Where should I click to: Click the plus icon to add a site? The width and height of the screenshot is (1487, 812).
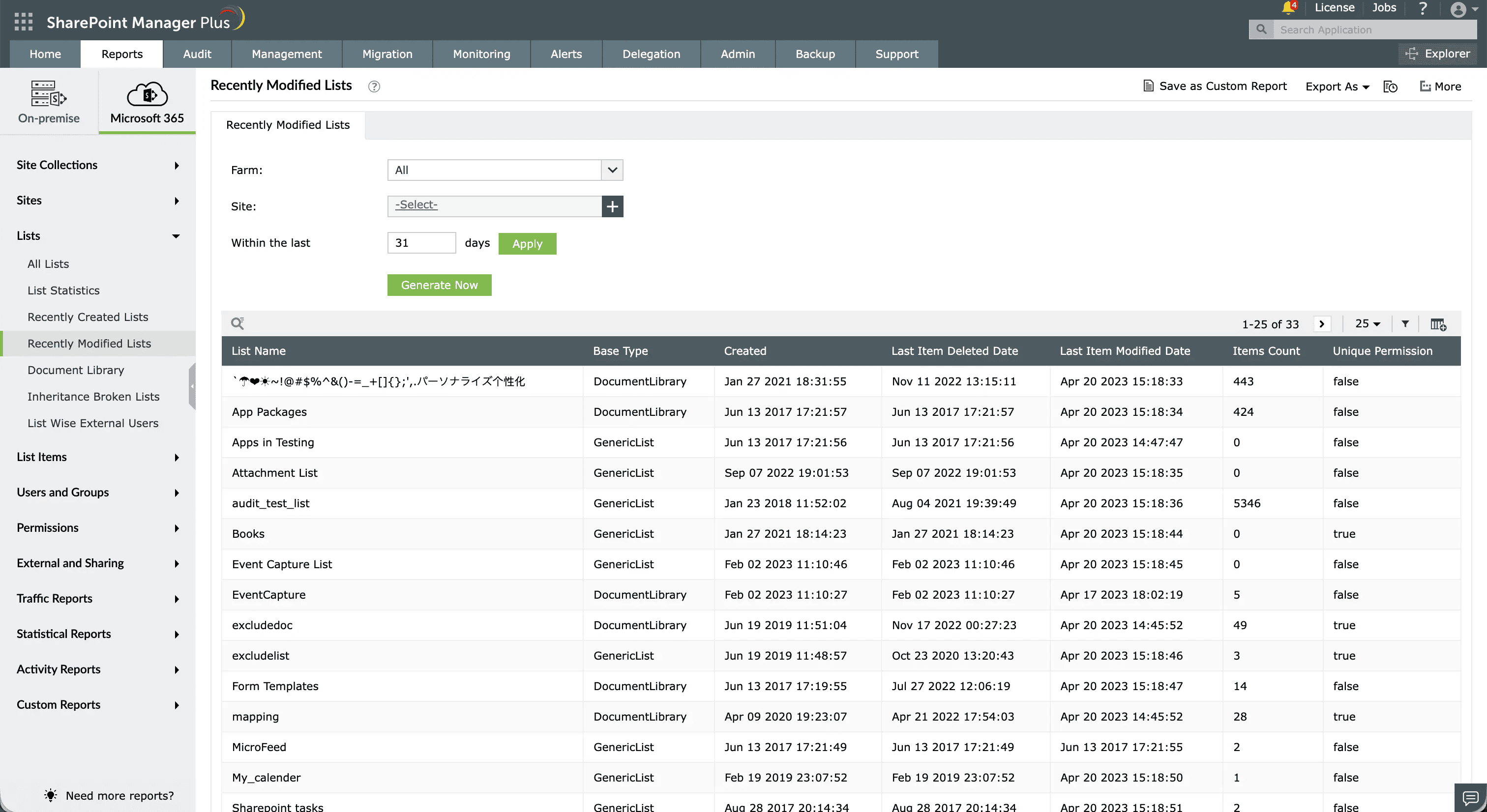[x=613, y=206]
